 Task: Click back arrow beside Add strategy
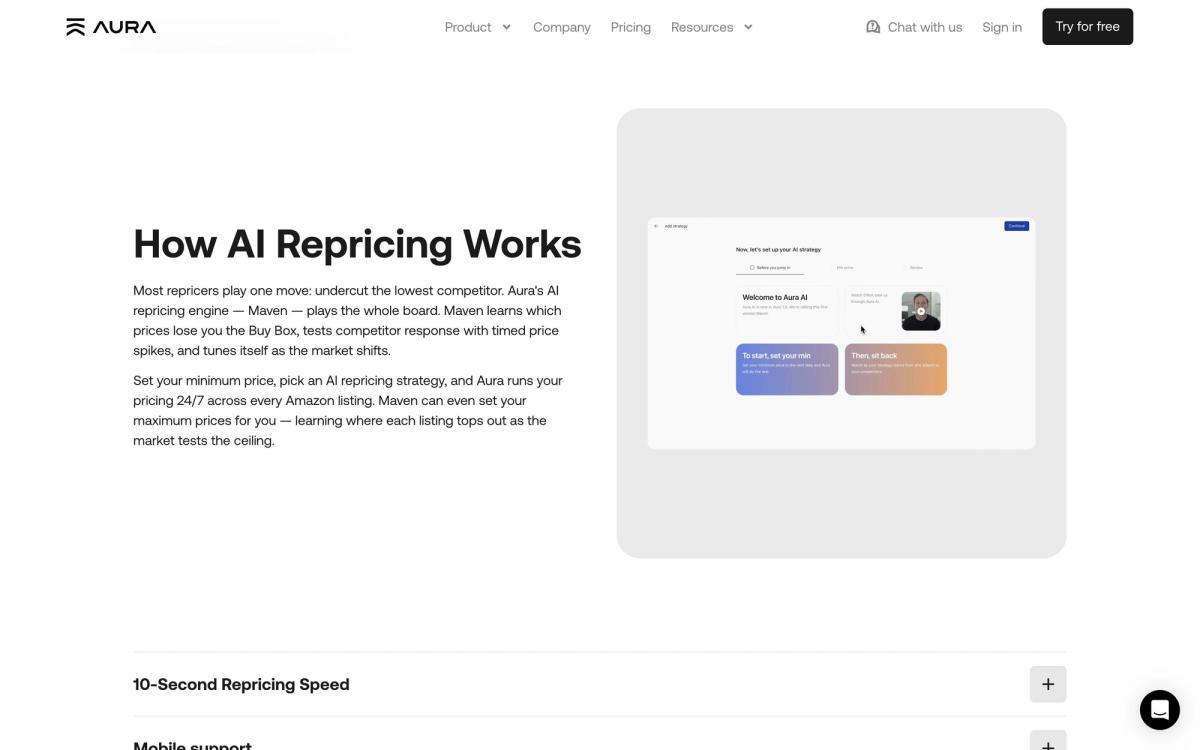[x=656, y=226]
